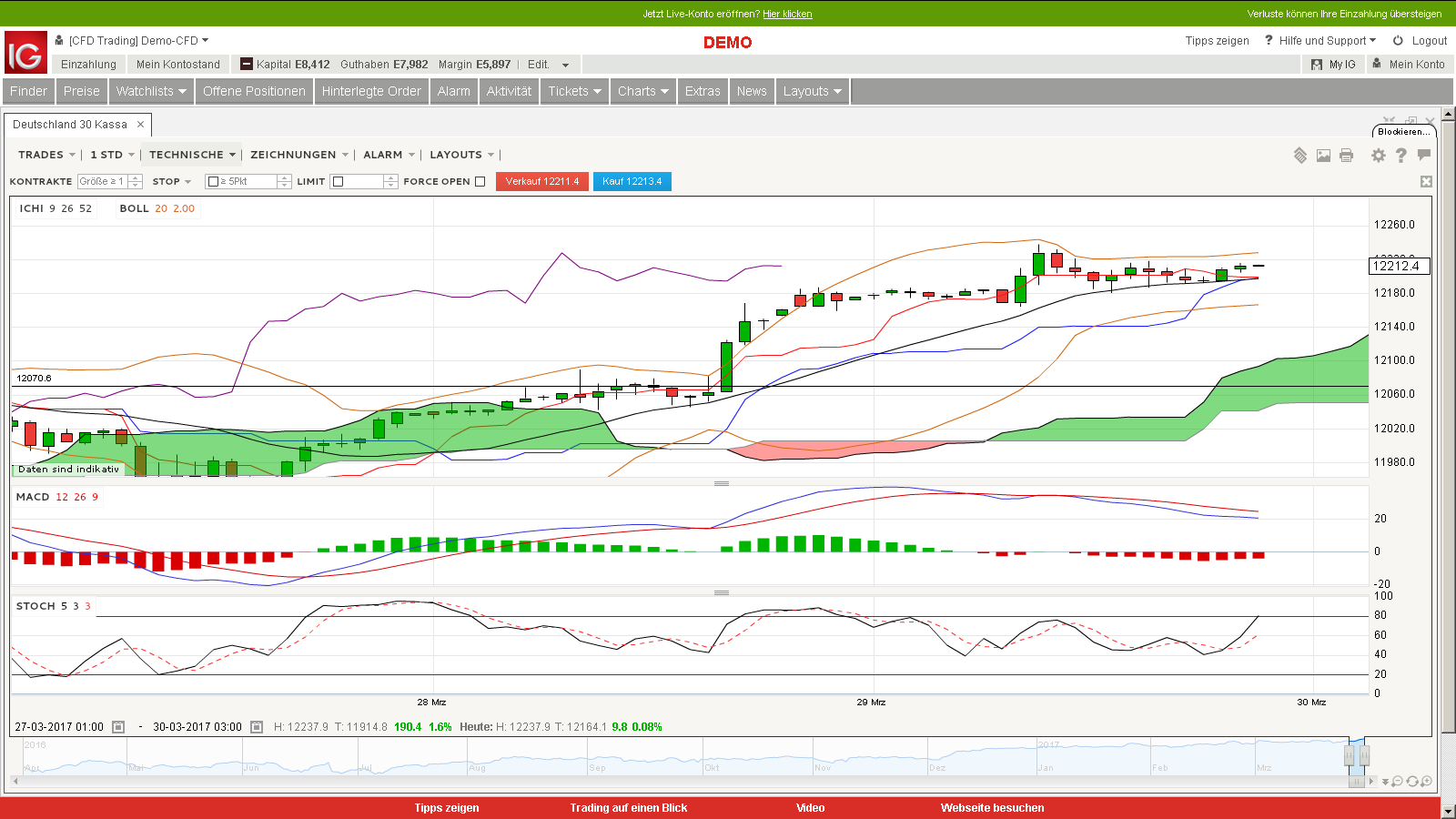1456x819 pixels.
Task: Open the Watchlists menu
Action: pos(151,91)
